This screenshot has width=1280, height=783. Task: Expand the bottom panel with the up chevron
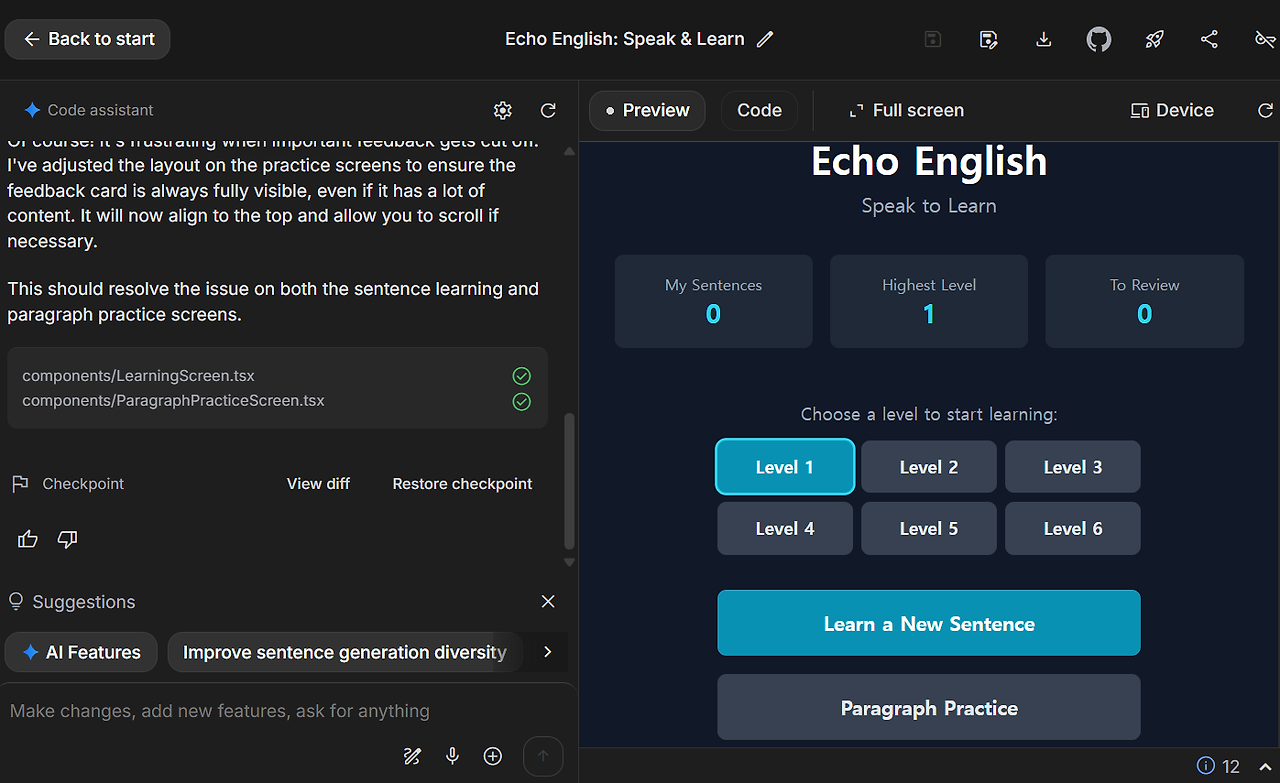pyautogui.click(x=1264, y=767)
